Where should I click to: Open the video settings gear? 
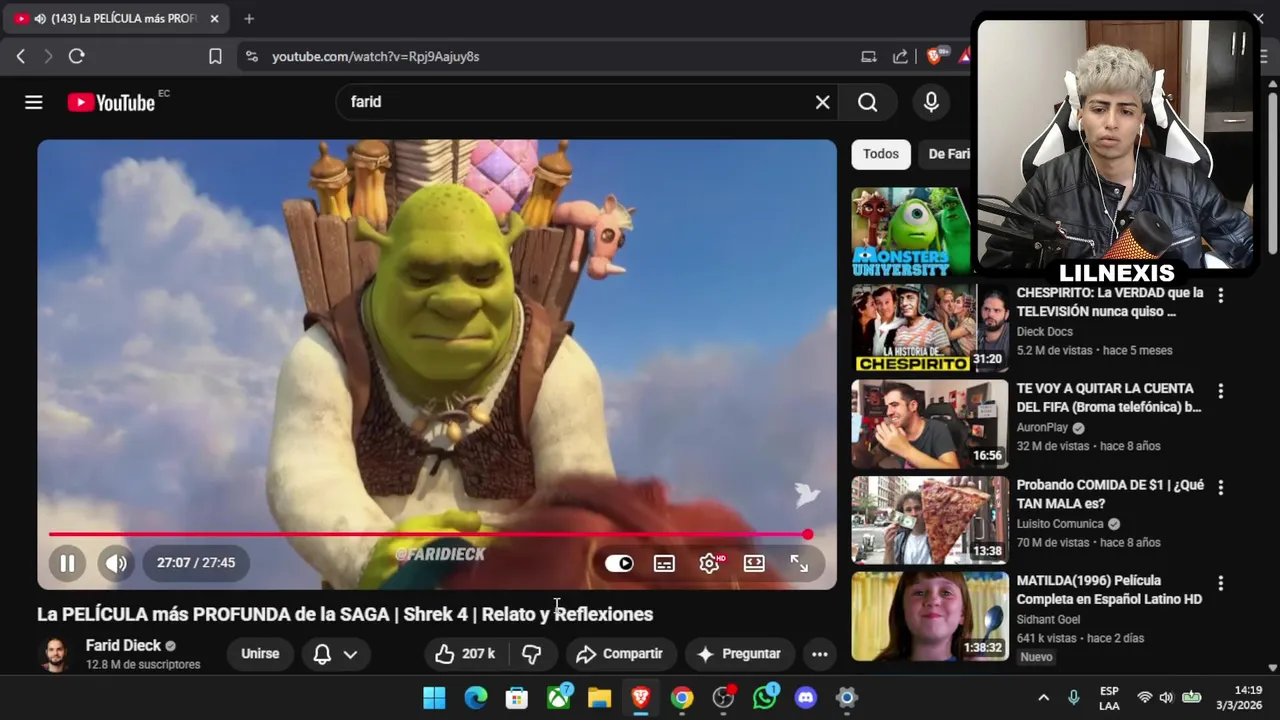709,563
